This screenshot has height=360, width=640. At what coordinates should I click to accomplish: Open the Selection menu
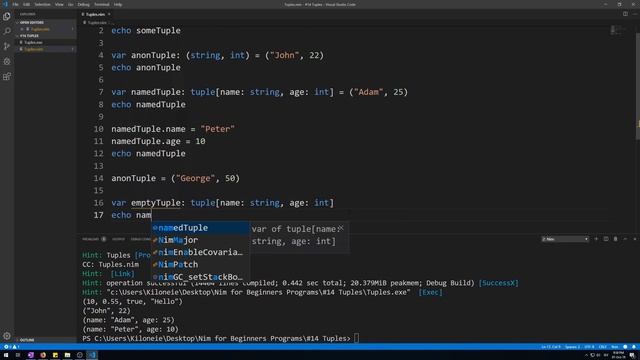(42, 4)
